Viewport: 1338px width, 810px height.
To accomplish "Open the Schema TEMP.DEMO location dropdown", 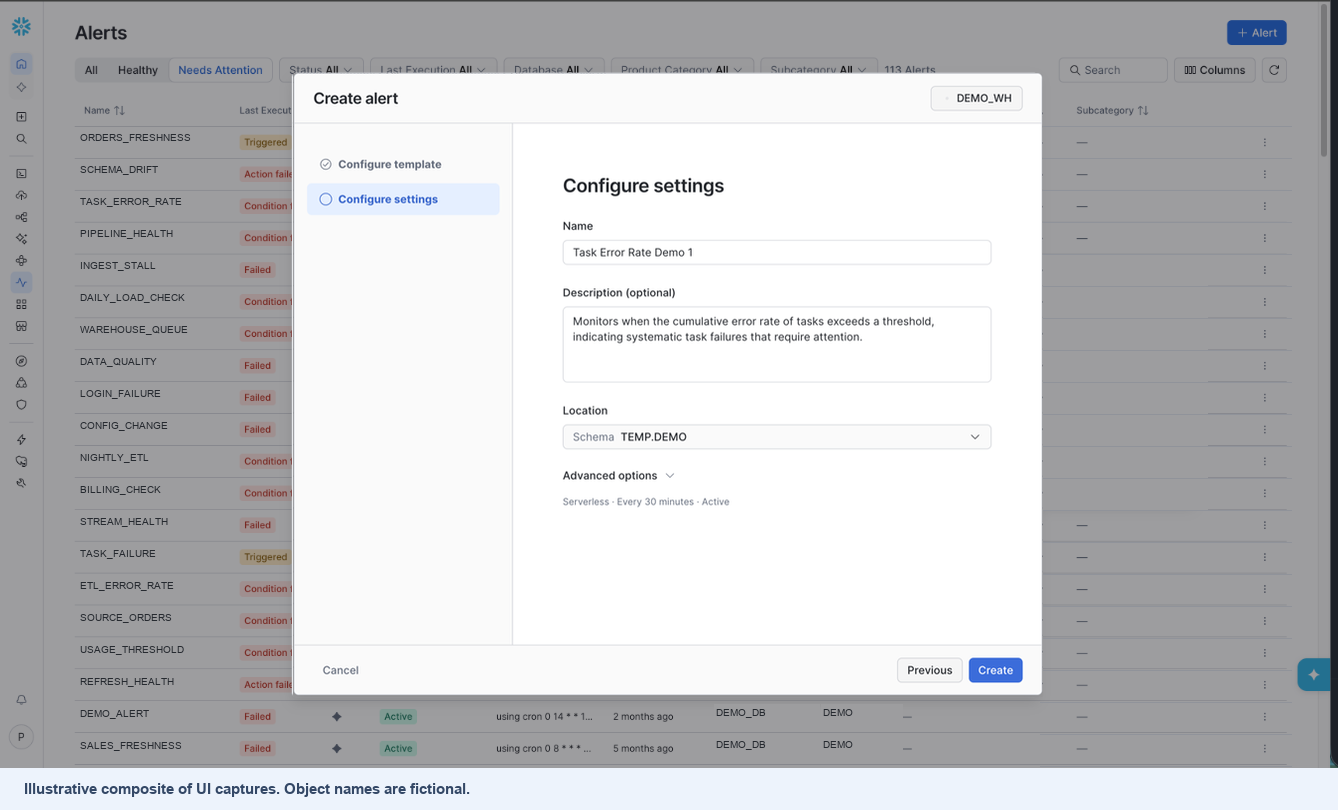I will tap(777, 437).
